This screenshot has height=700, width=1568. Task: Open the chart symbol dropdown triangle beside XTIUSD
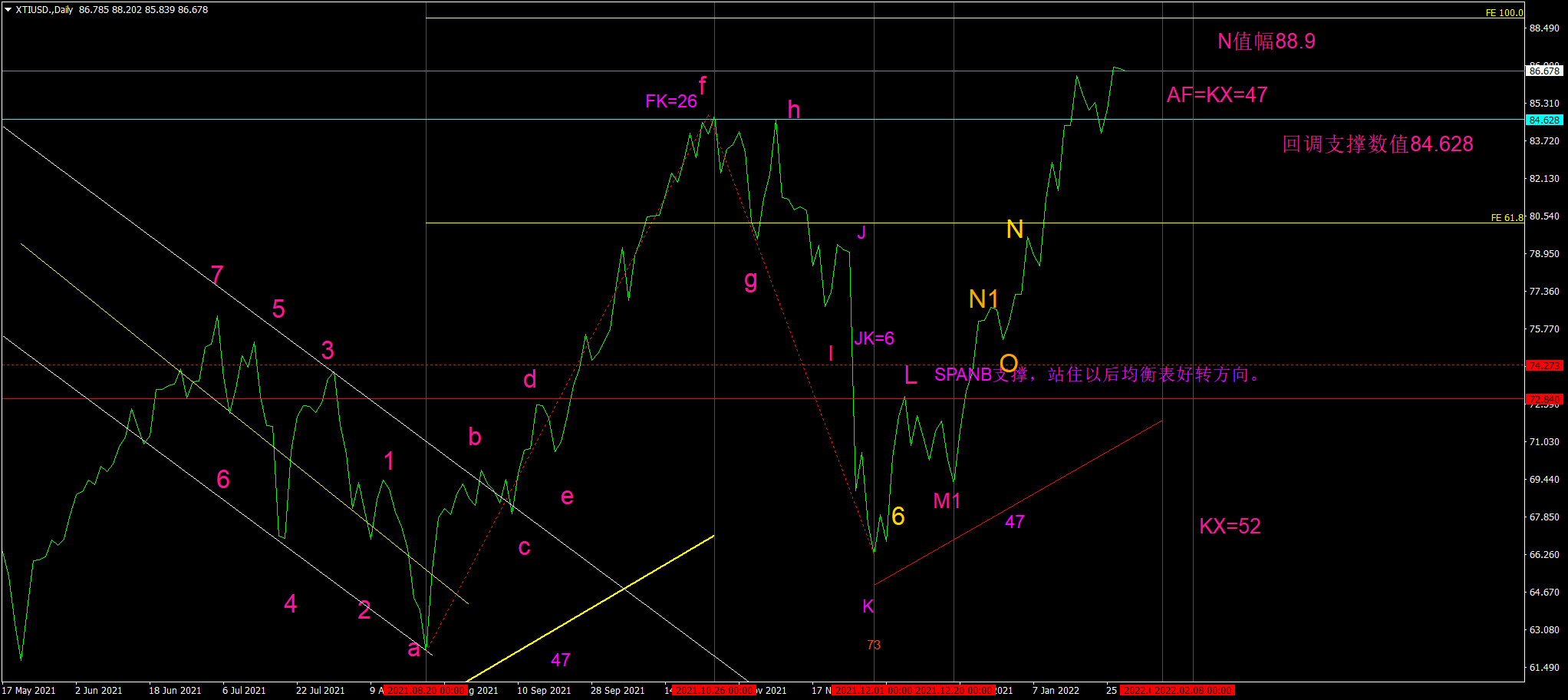[x=8, y=10]
